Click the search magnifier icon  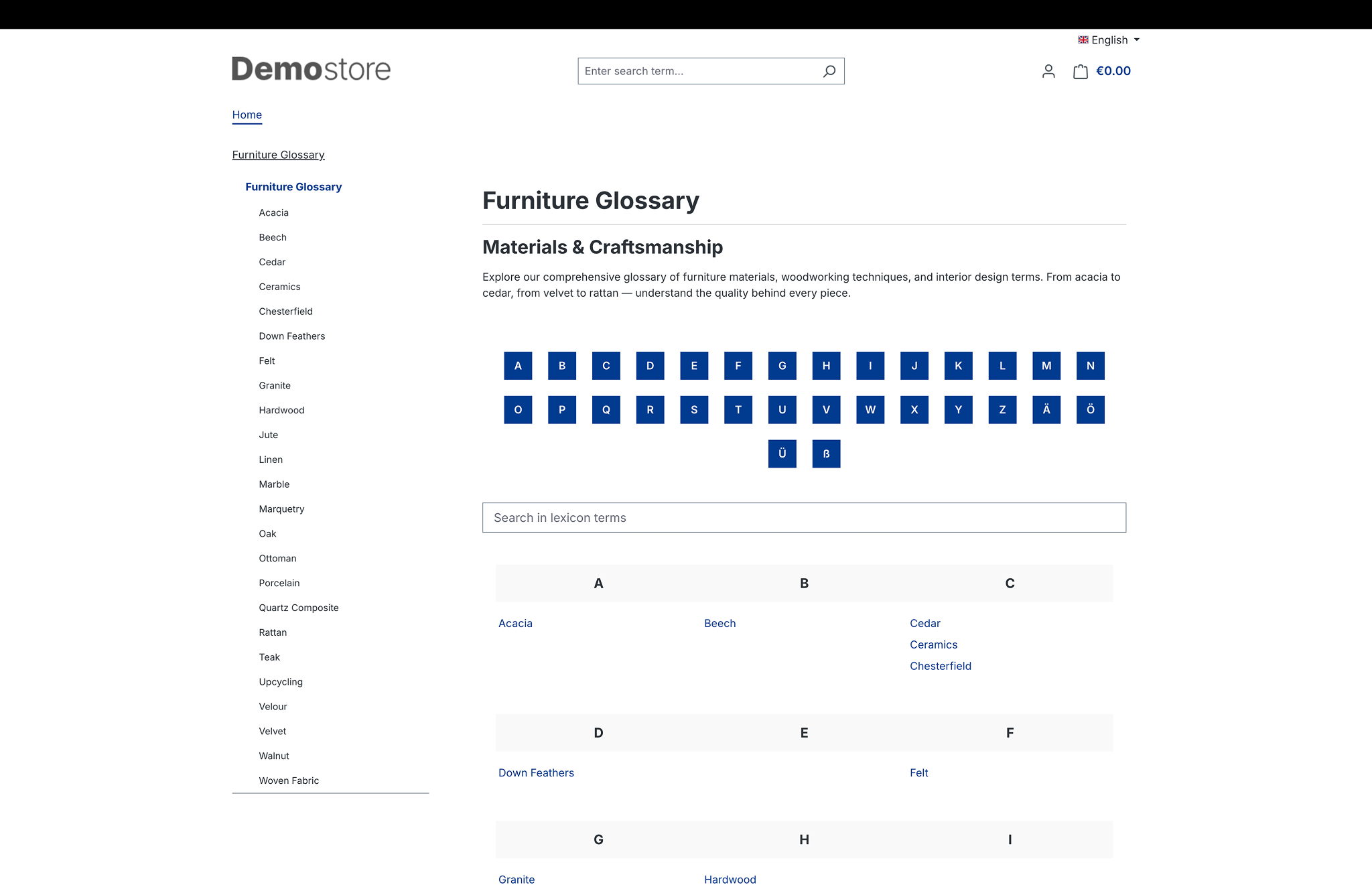point(829,71)
